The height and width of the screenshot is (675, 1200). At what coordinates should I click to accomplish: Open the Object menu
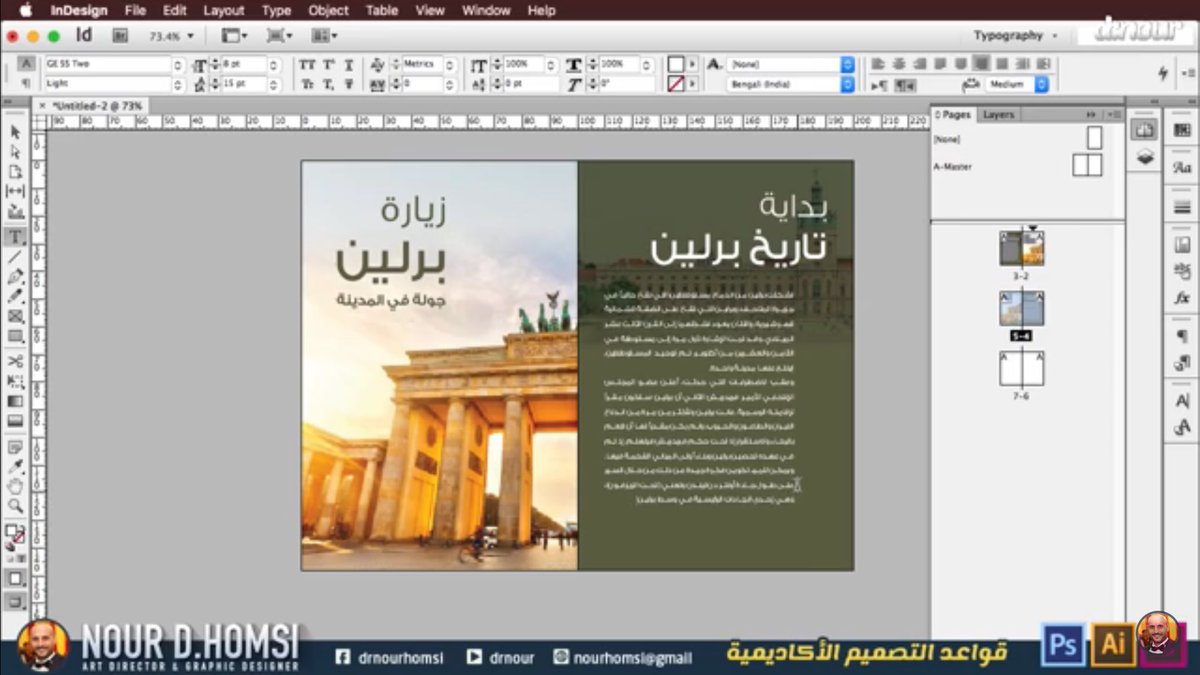coord(328,10)
